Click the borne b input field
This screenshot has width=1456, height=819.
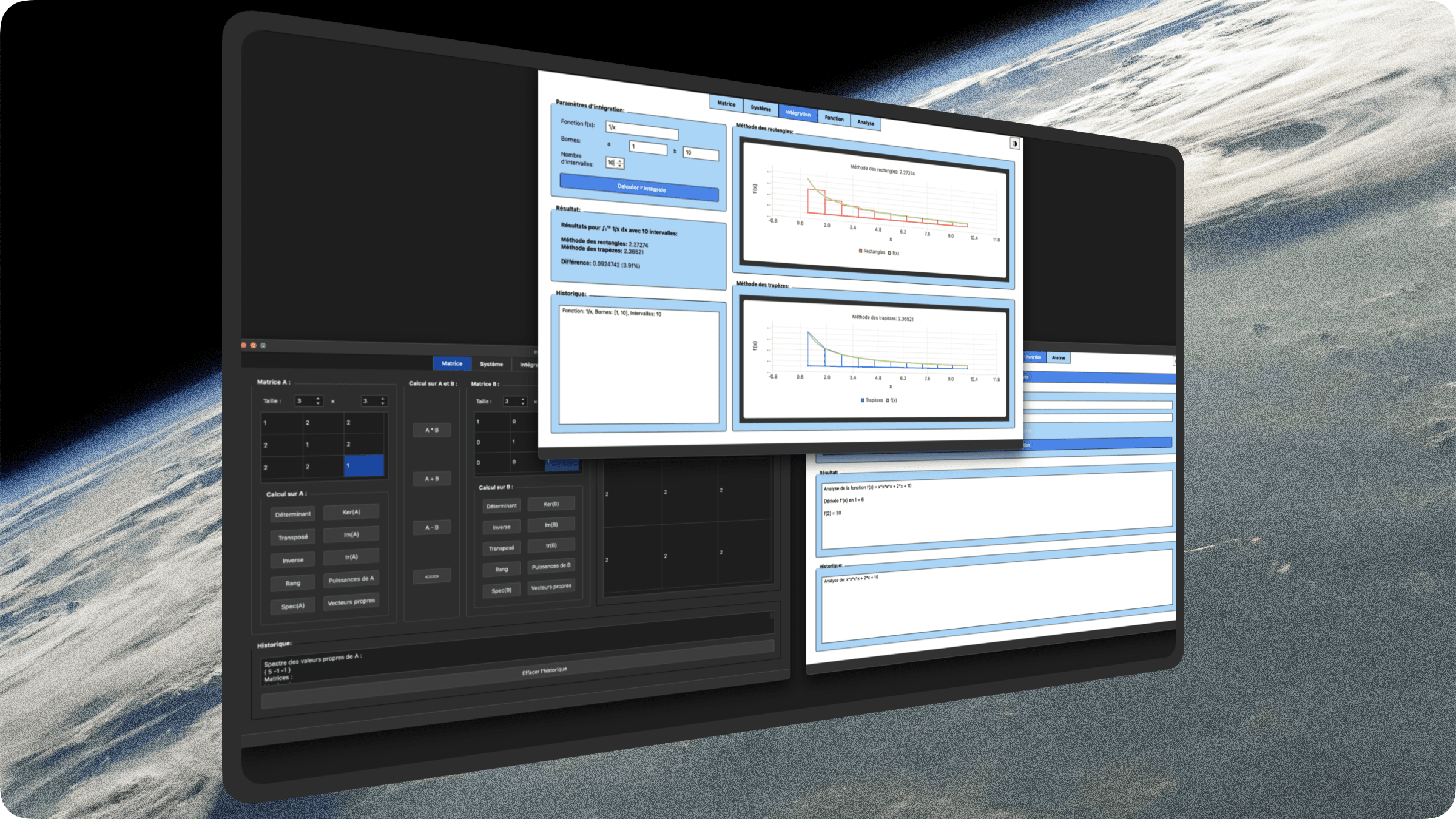[701, 153]
